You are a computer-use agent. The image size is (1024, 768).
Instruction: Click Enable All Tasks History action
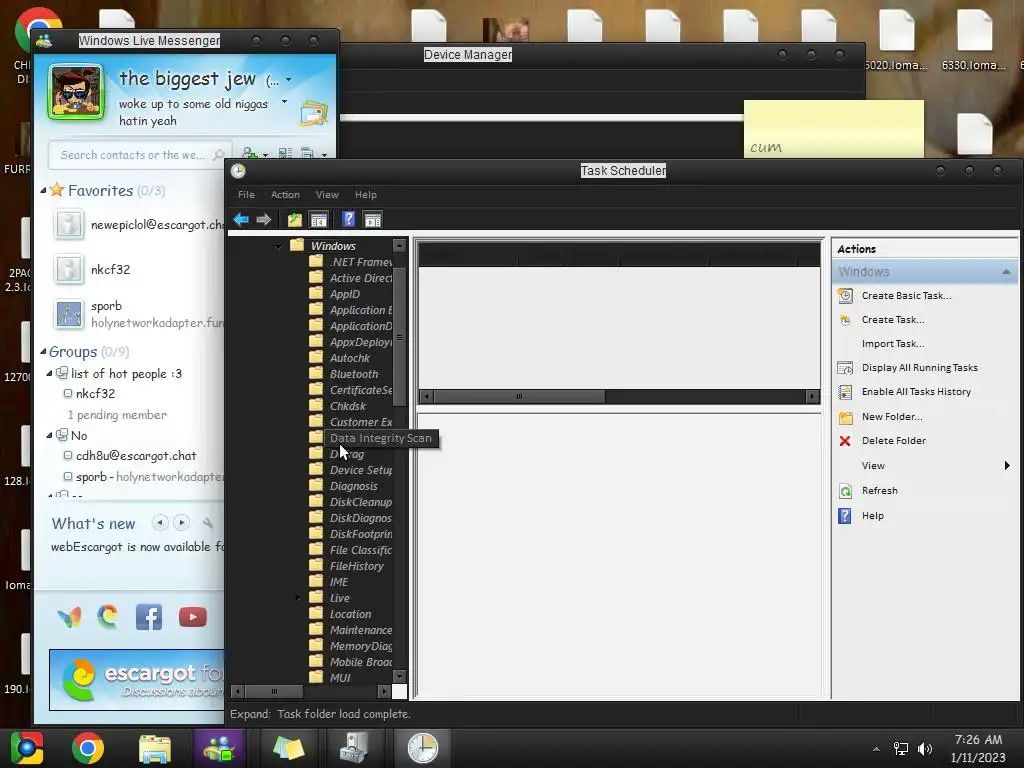916,392
